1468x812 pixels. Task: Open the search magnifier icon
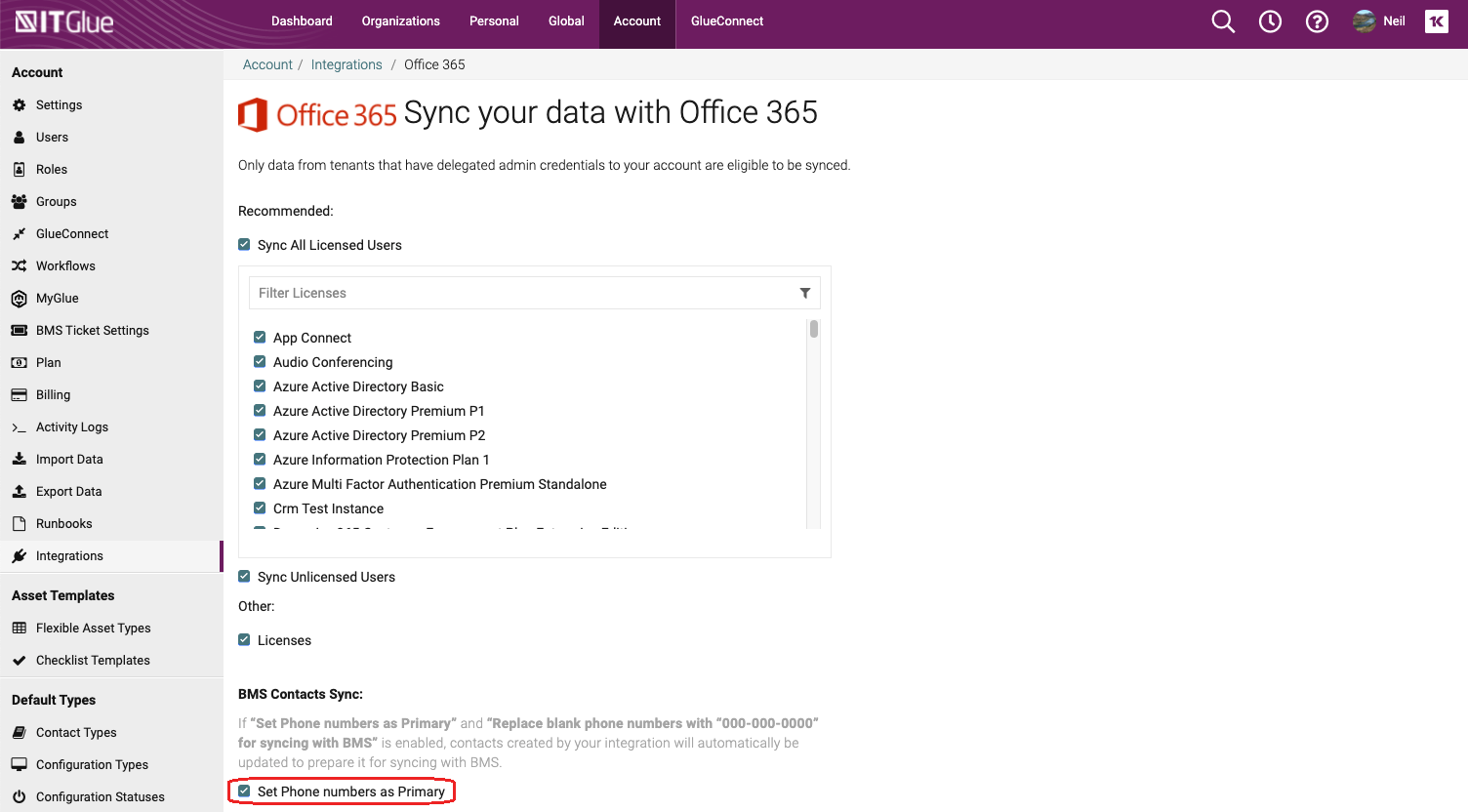pos(1223,21)
